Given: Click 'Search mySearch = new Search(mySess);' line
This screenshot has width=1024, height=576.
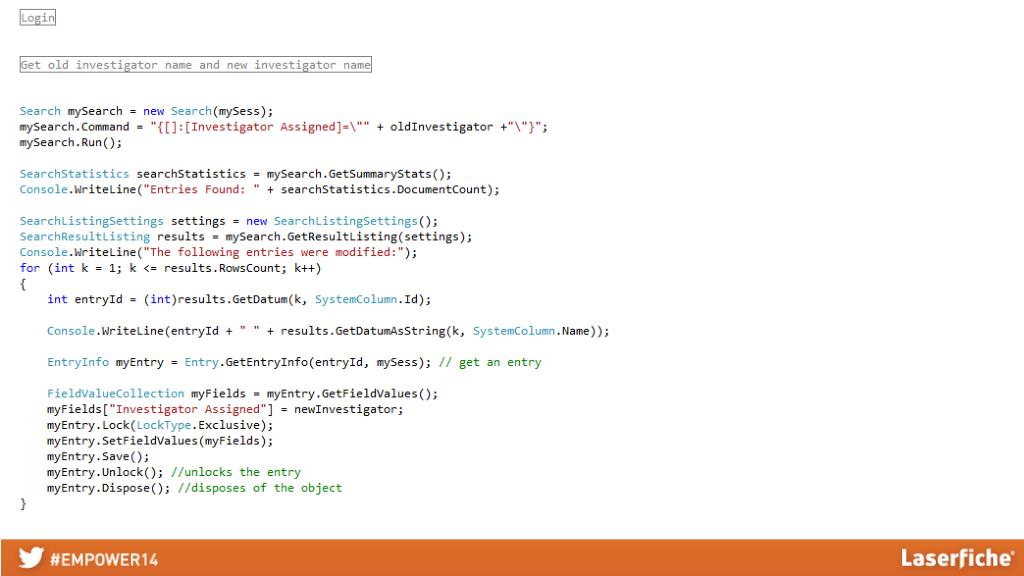Looking at the screenshot, I should click(x=146, y=111).
